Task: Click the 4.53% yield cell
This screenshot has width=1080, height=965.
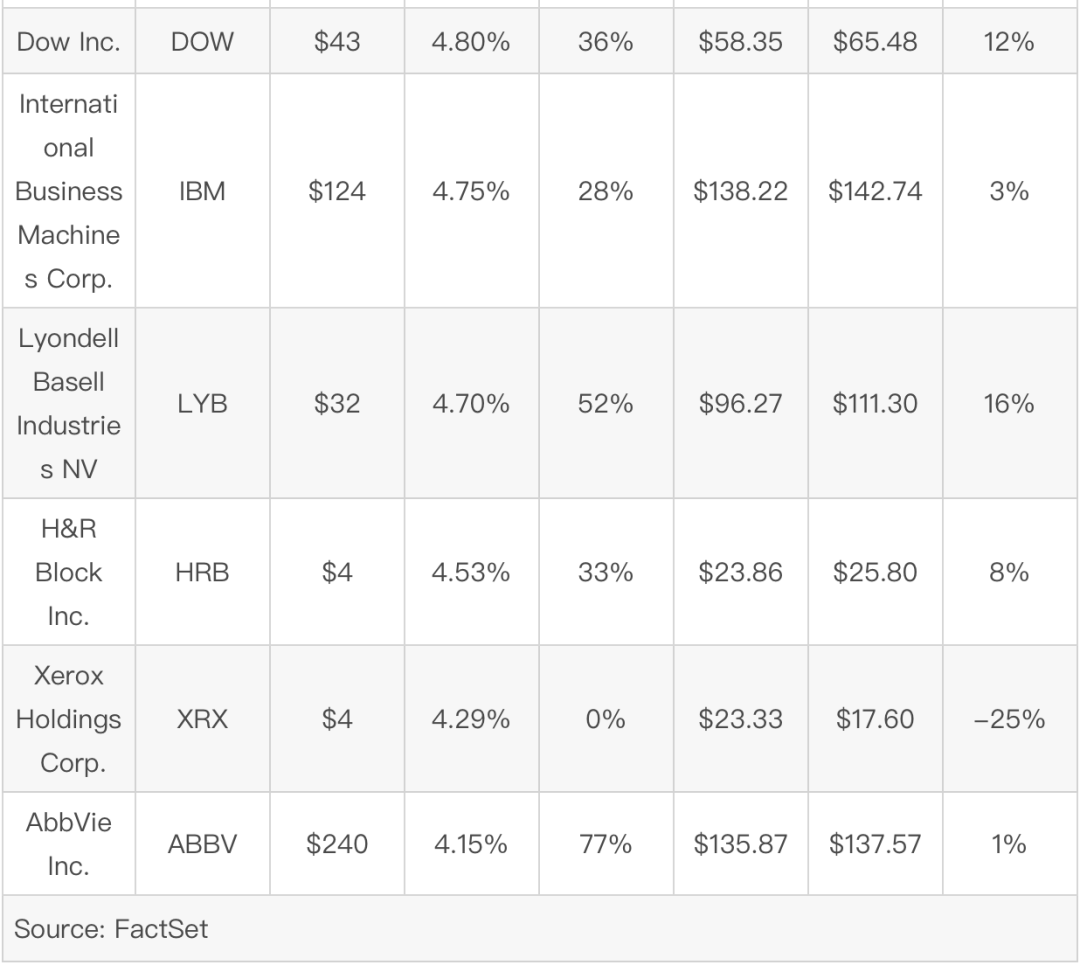Action: point(471,573)
